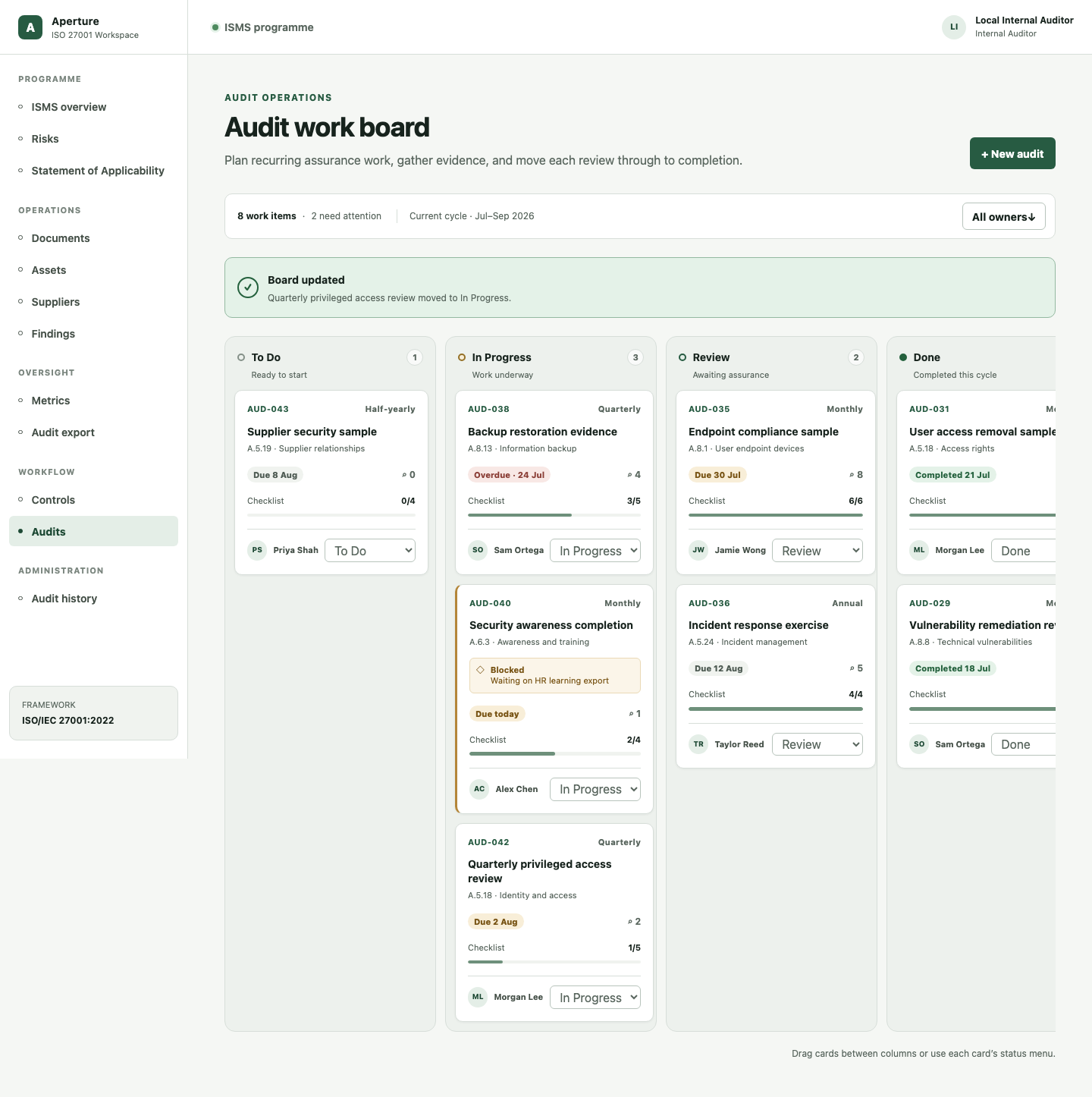The image size is (1092, 1097).
Task: Go to ISMS overview in sidebar
Action: [93, 107]
